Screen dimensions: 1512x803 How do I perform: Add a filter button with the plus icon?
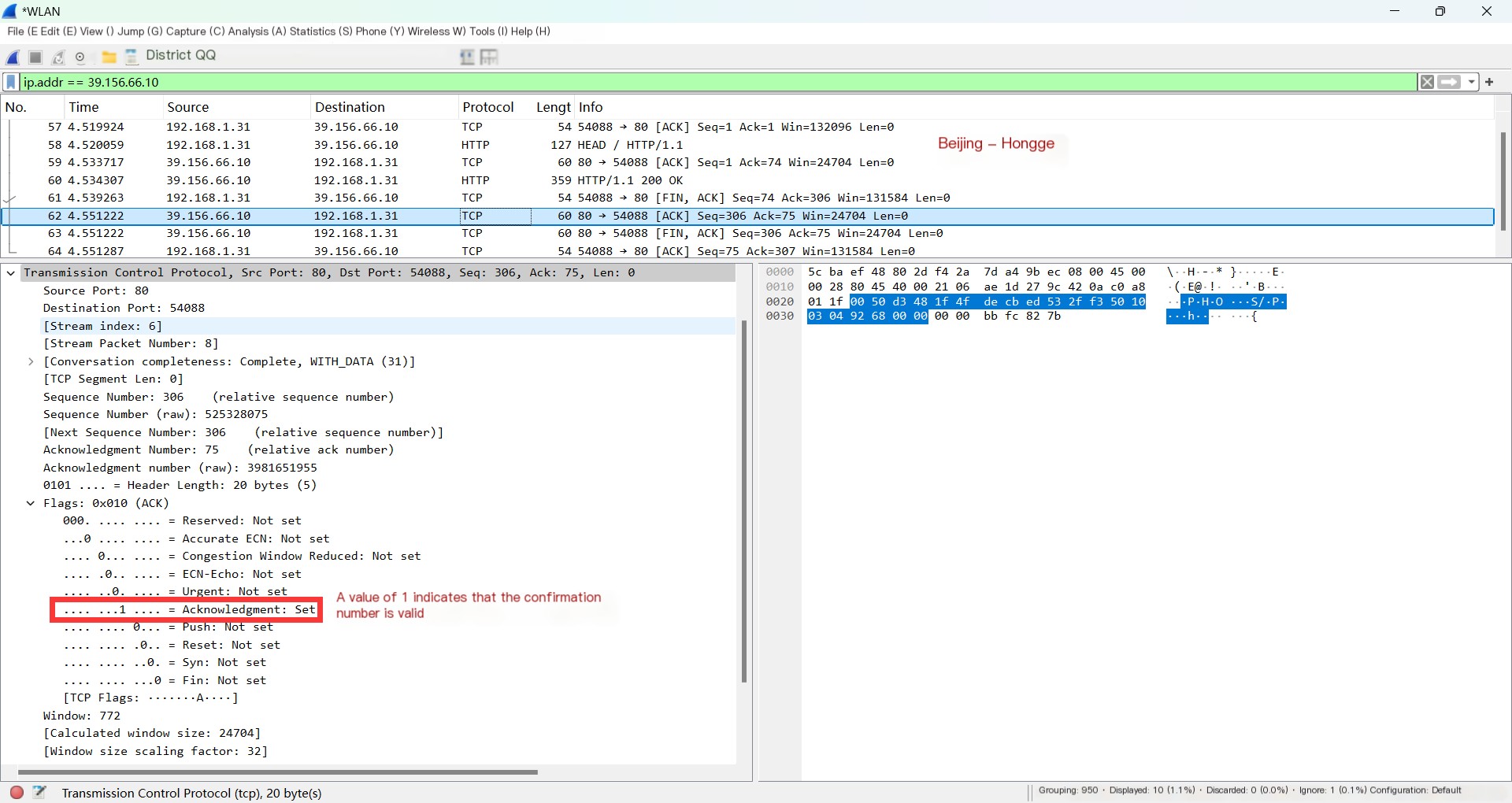pos(1489,82)
